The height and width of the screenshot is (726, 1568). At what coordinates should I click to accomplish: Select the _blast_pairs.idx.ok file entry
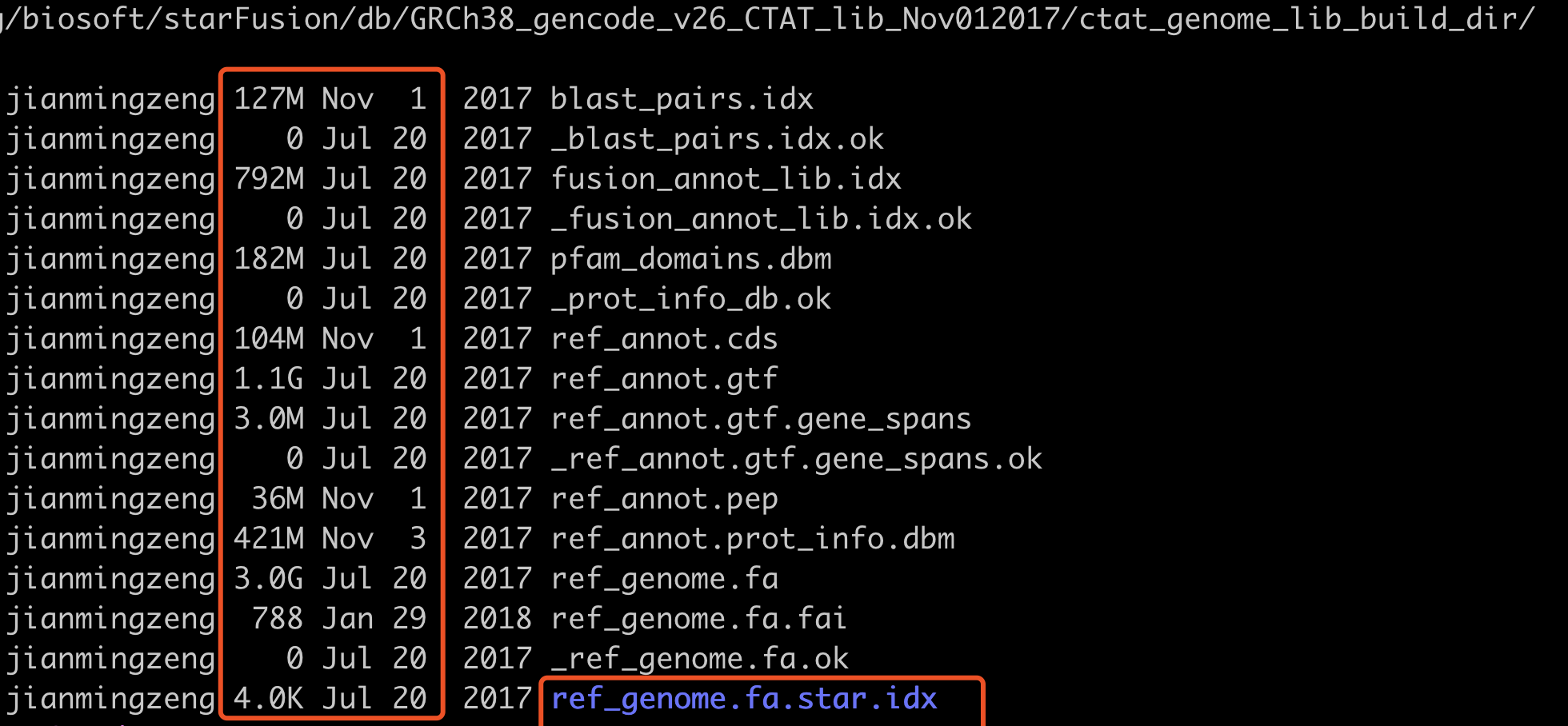(717, 139)
